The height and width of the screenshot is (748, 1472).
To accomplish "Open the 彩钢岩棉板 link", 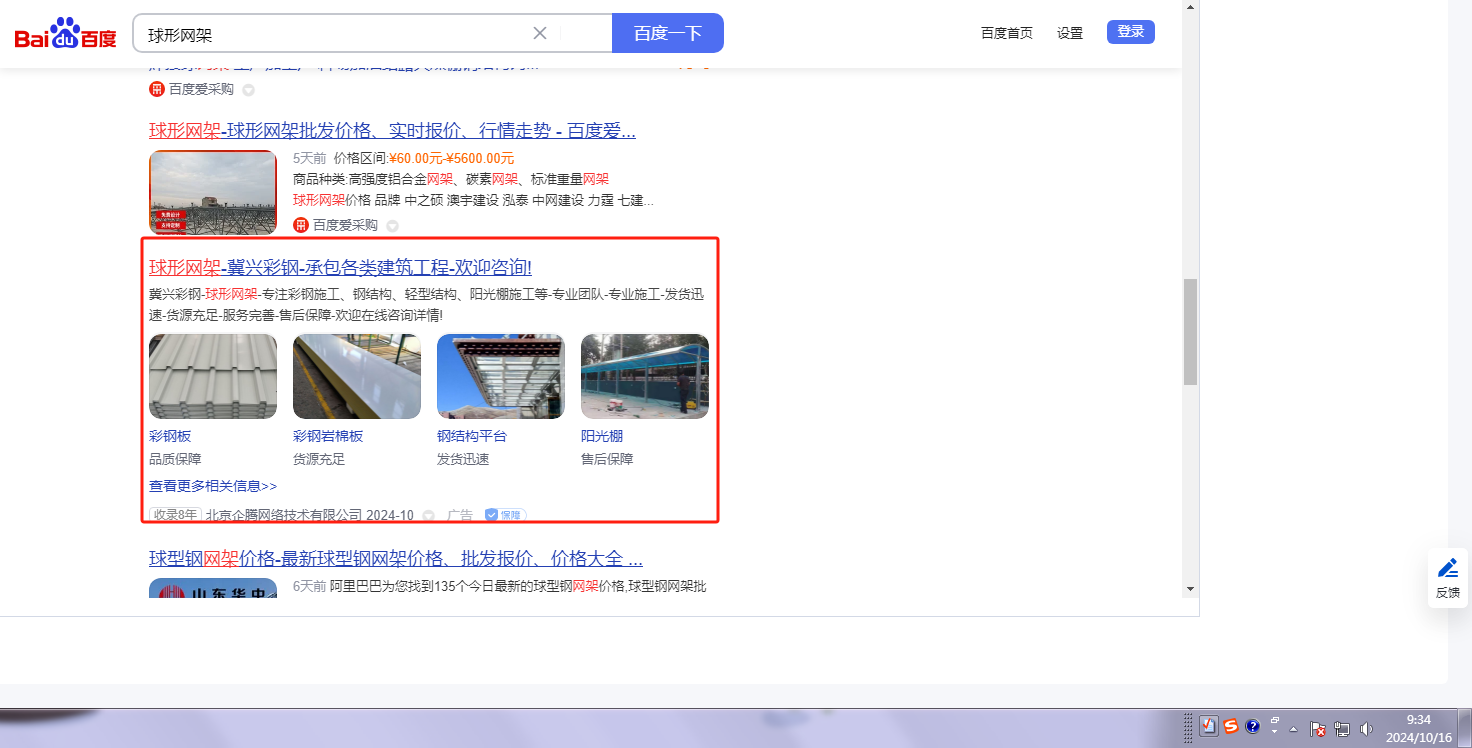I will tap(328, 436).
